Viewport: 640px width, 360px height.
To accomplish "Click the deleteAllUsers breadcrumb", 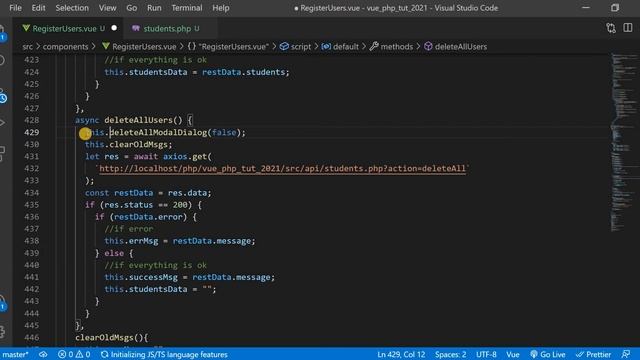I will click(x=456, y=47).
